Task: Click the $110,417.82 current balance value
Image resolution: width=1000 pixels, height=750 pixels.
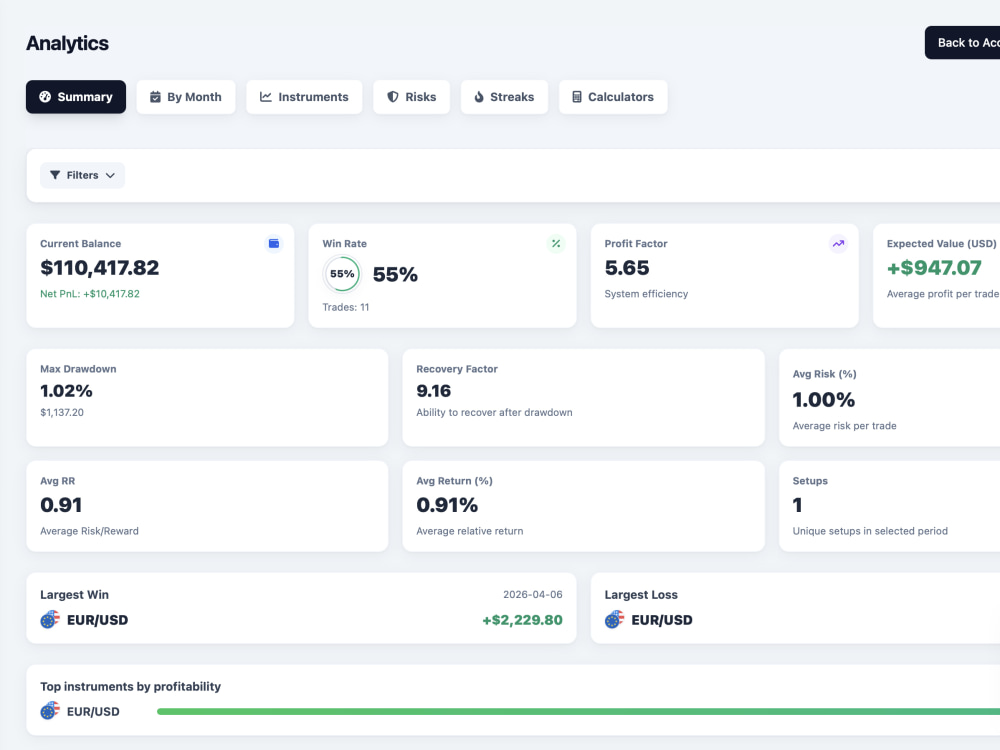Action: tap(99, 268)
